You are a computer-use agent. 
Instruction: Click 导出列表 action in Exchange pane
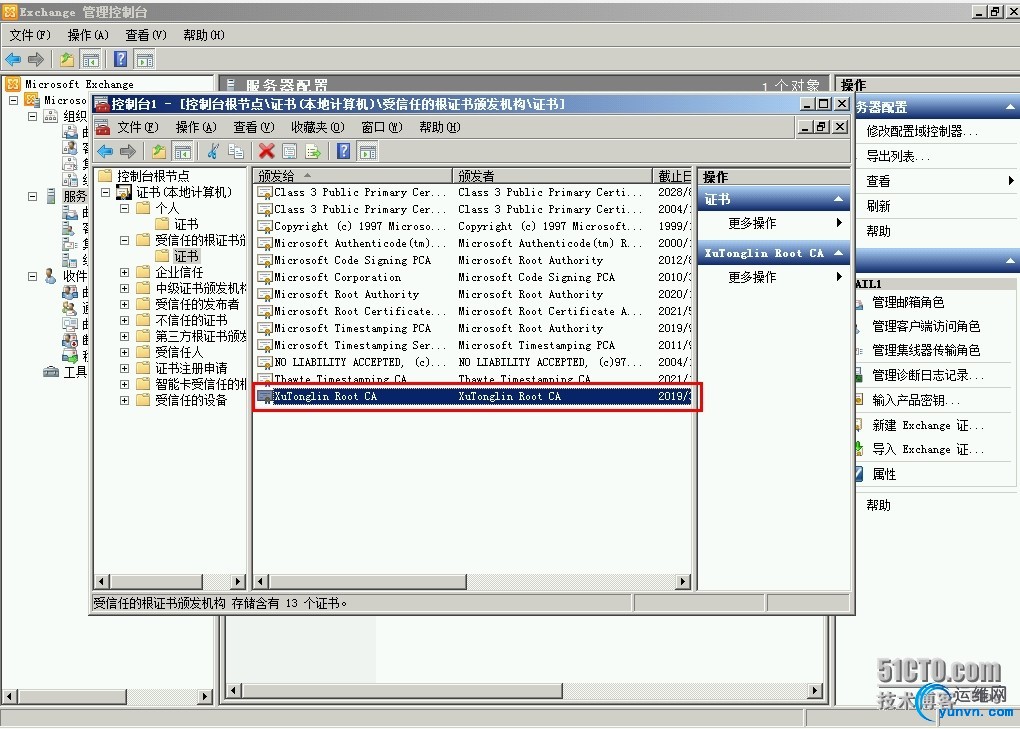pyautogui.click(x=898, y=156)
